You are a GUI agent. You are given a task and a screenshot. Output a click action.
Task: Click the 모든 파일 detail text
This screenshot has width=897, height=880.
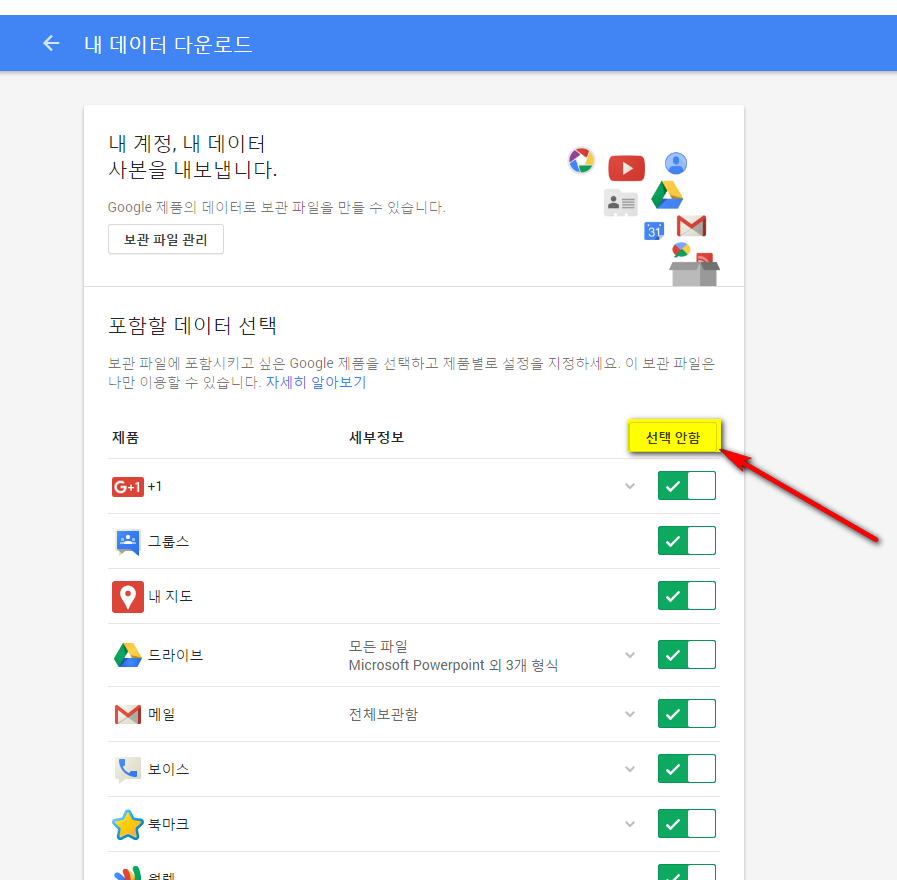coord(378,647)
